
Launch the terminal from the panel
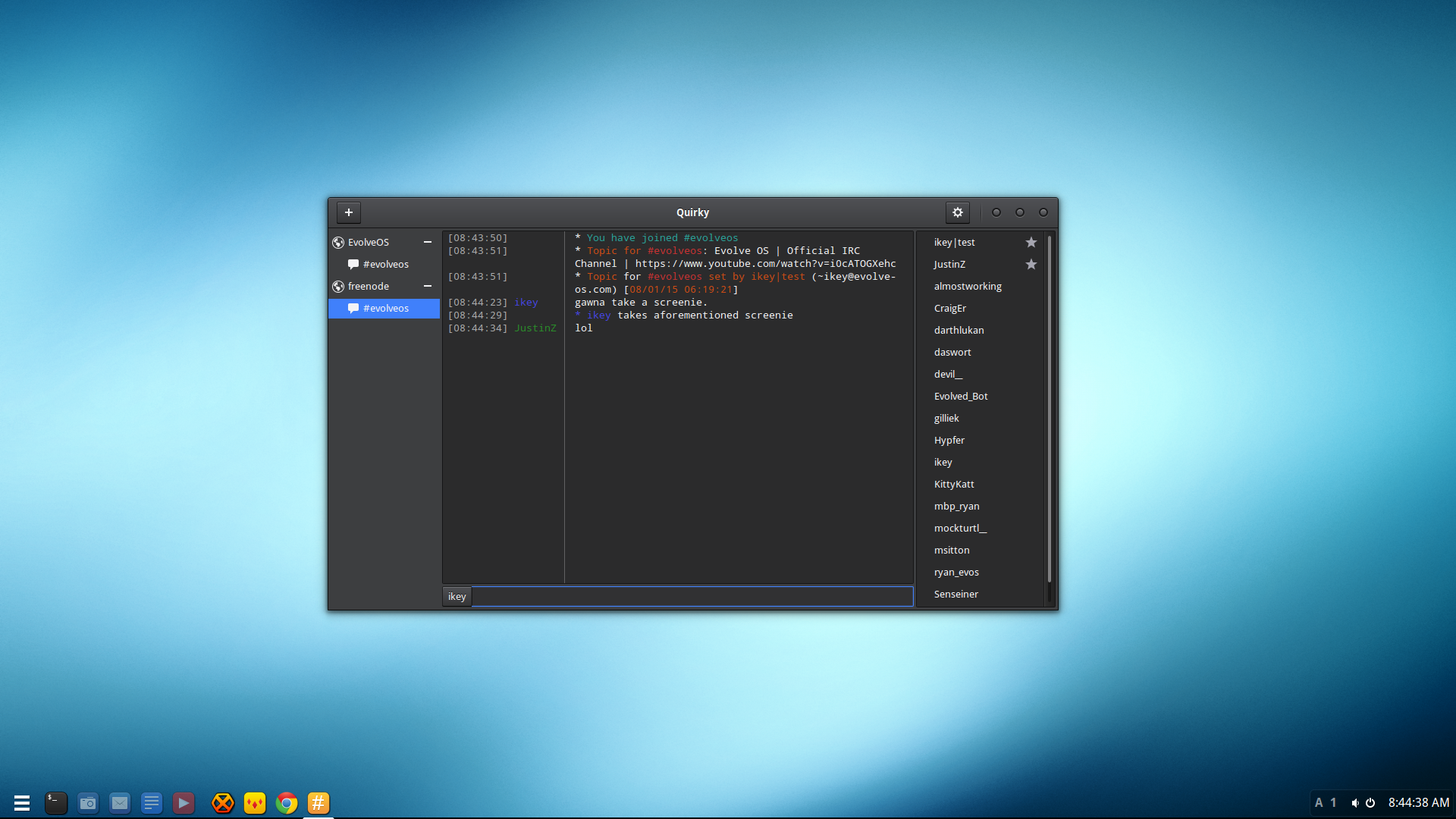[56, 803]
